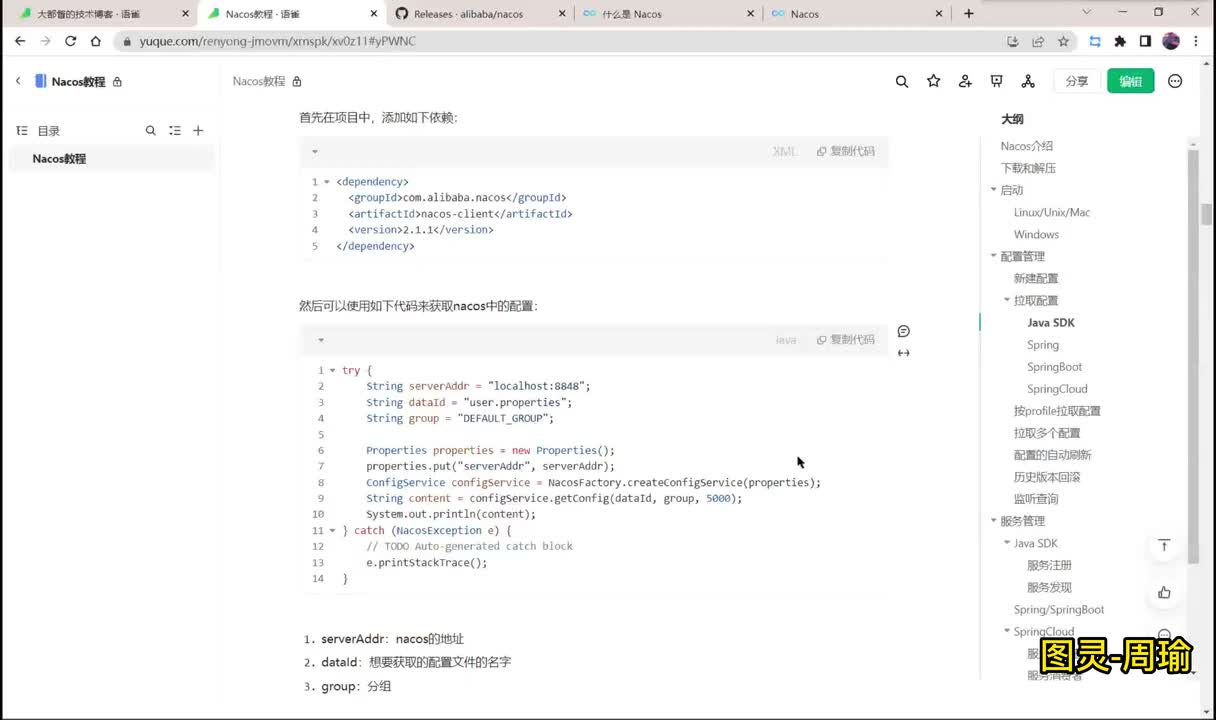Open Nacos教程 in the sidebar list

pos(112,159)
